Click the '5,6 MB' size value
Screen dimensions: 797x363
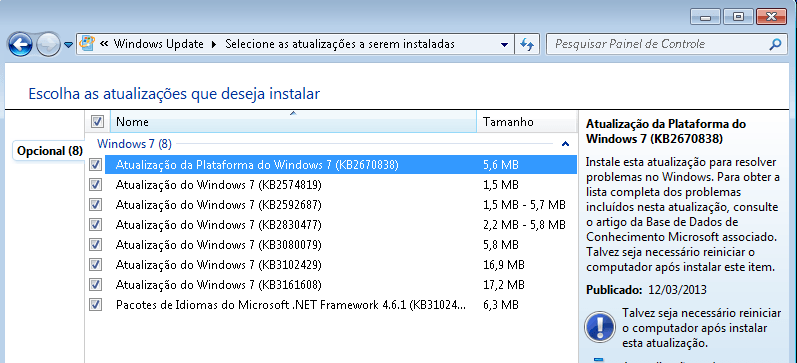[x=501, y=165]
